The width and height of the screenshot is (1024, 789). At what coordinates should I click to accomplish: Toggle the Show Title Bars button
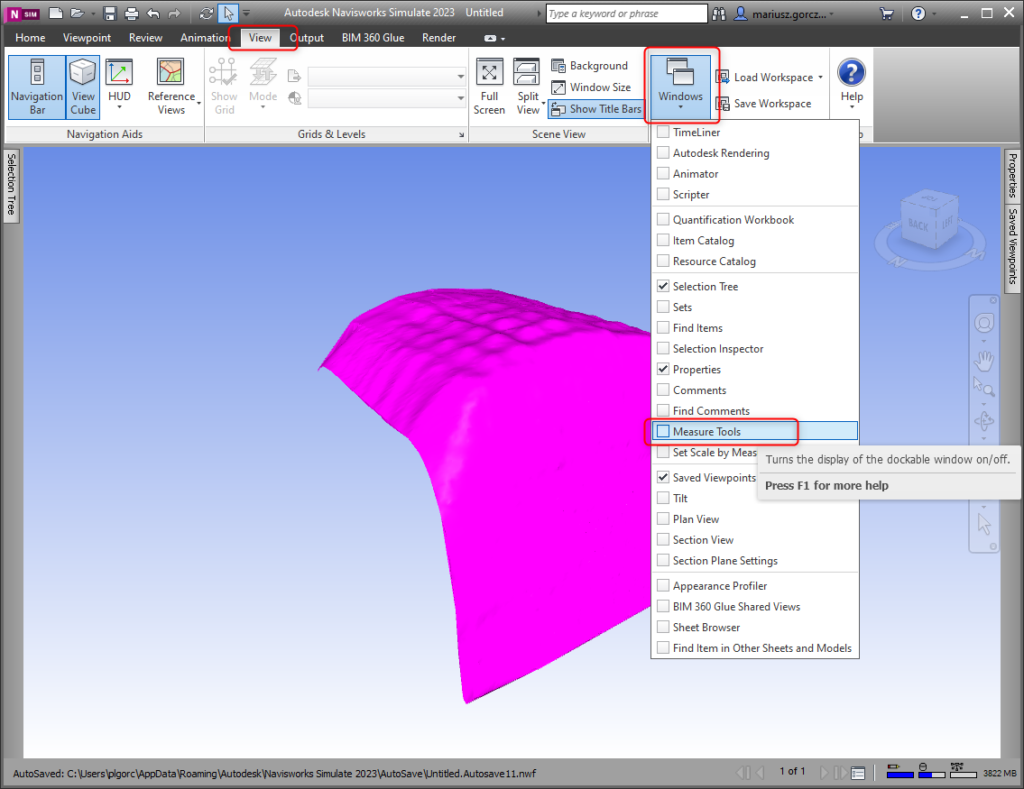point(596,109)
